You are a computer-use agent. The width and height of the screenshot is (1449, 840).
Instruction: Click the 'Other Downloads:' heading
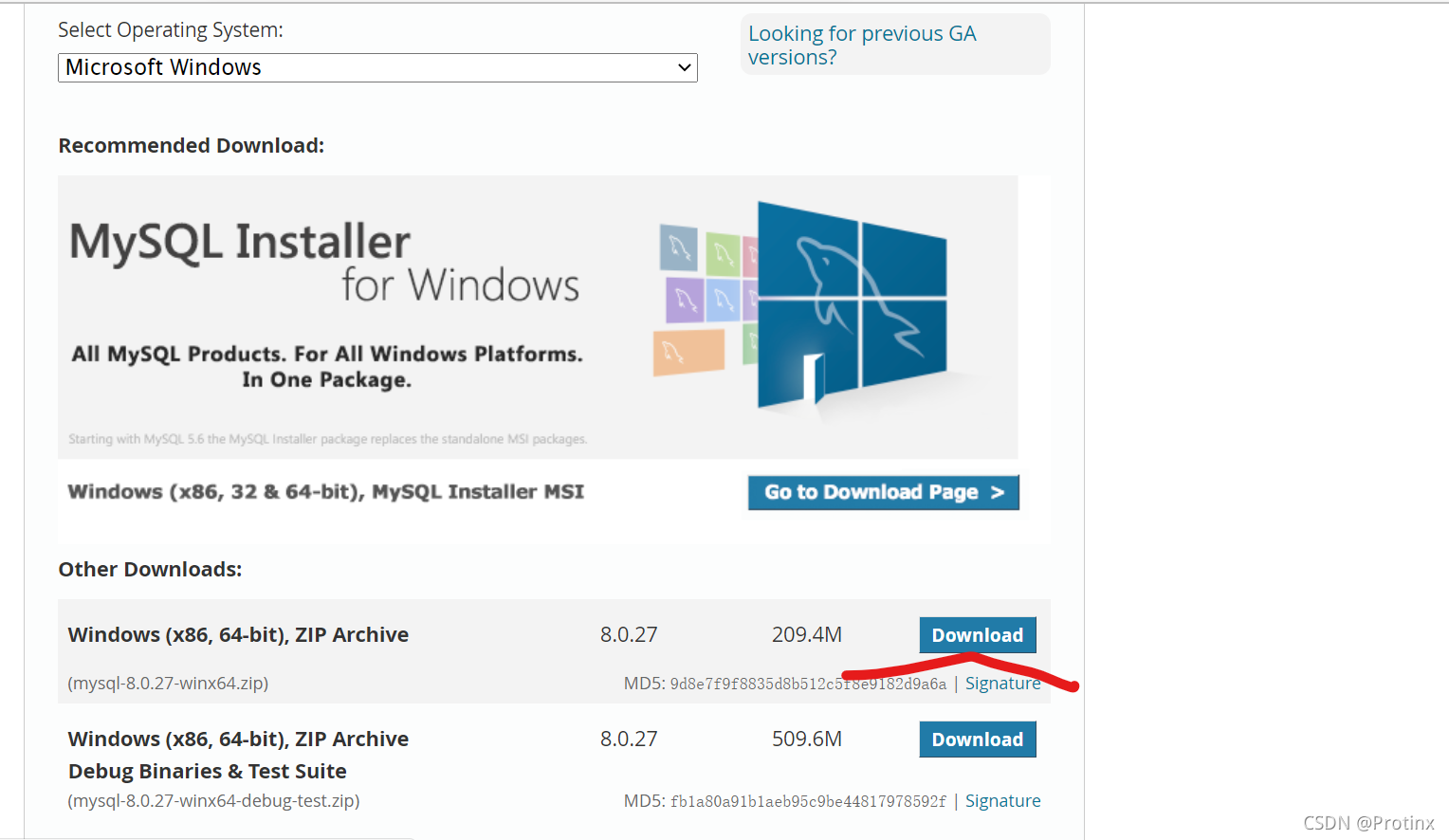click(x=150, y=569)
